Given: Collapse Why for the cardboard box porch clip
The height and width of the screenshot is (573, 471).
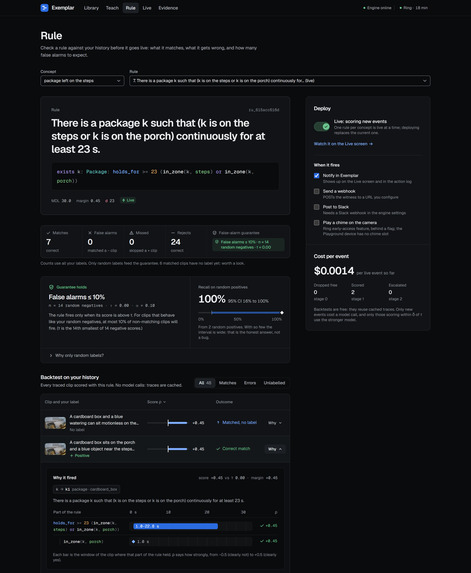Looking at the screenshot, I should click(x=275, y=449).
